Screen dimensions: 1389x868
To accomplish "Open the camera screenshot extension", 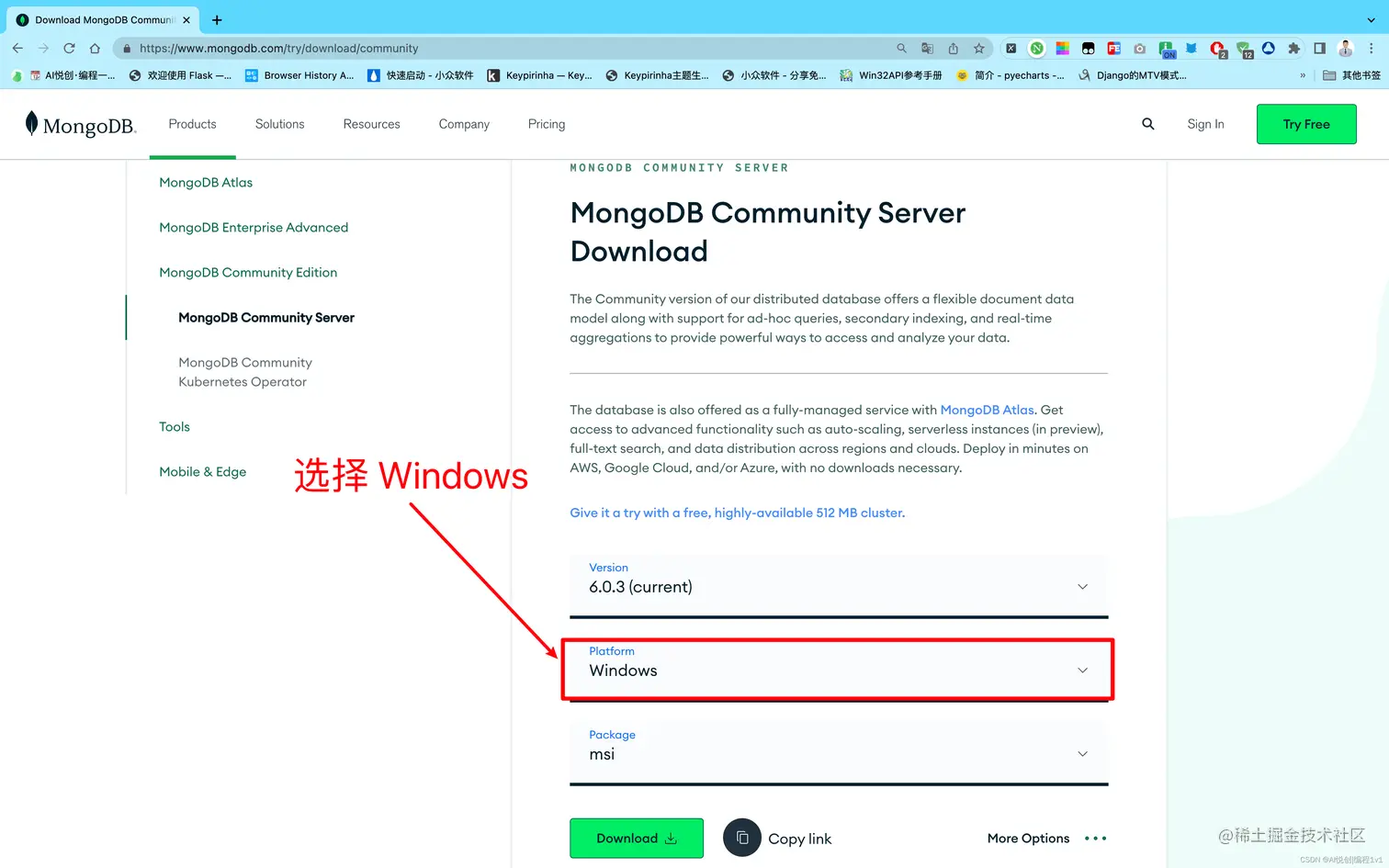I will (x=1139, y=48).
